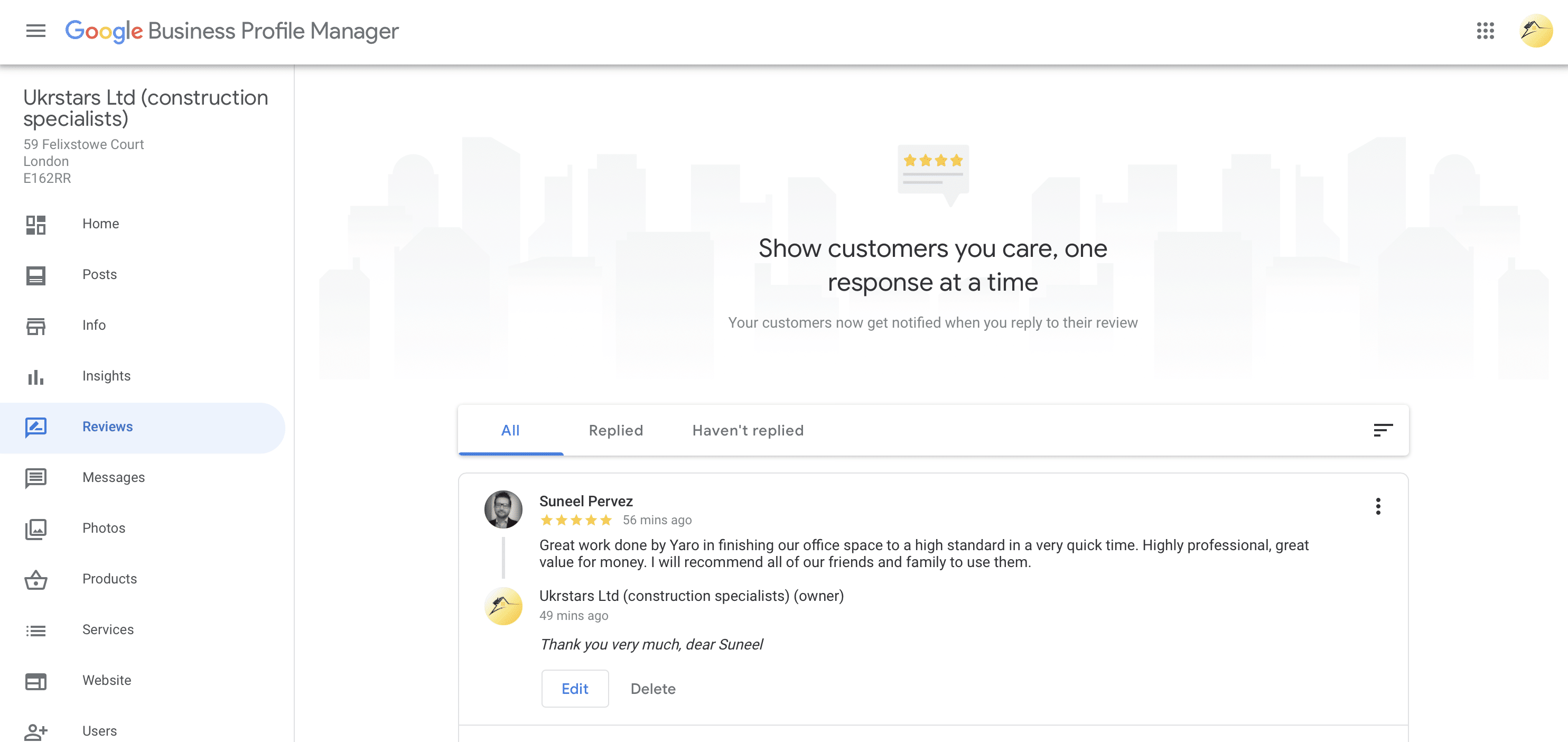Click the Home dashboard icon

(x=36, y=225)
